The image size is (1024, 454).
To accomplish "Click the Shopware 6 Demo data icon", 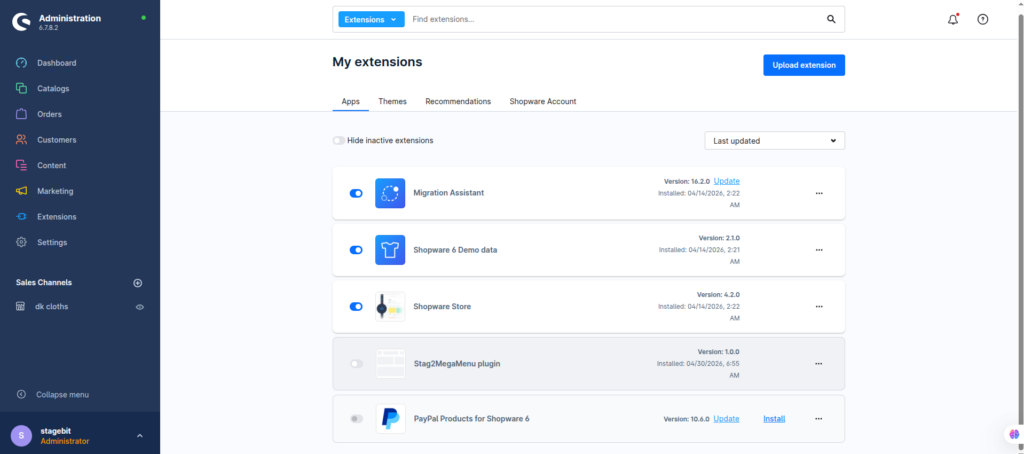I will click(x=390, y=250).
